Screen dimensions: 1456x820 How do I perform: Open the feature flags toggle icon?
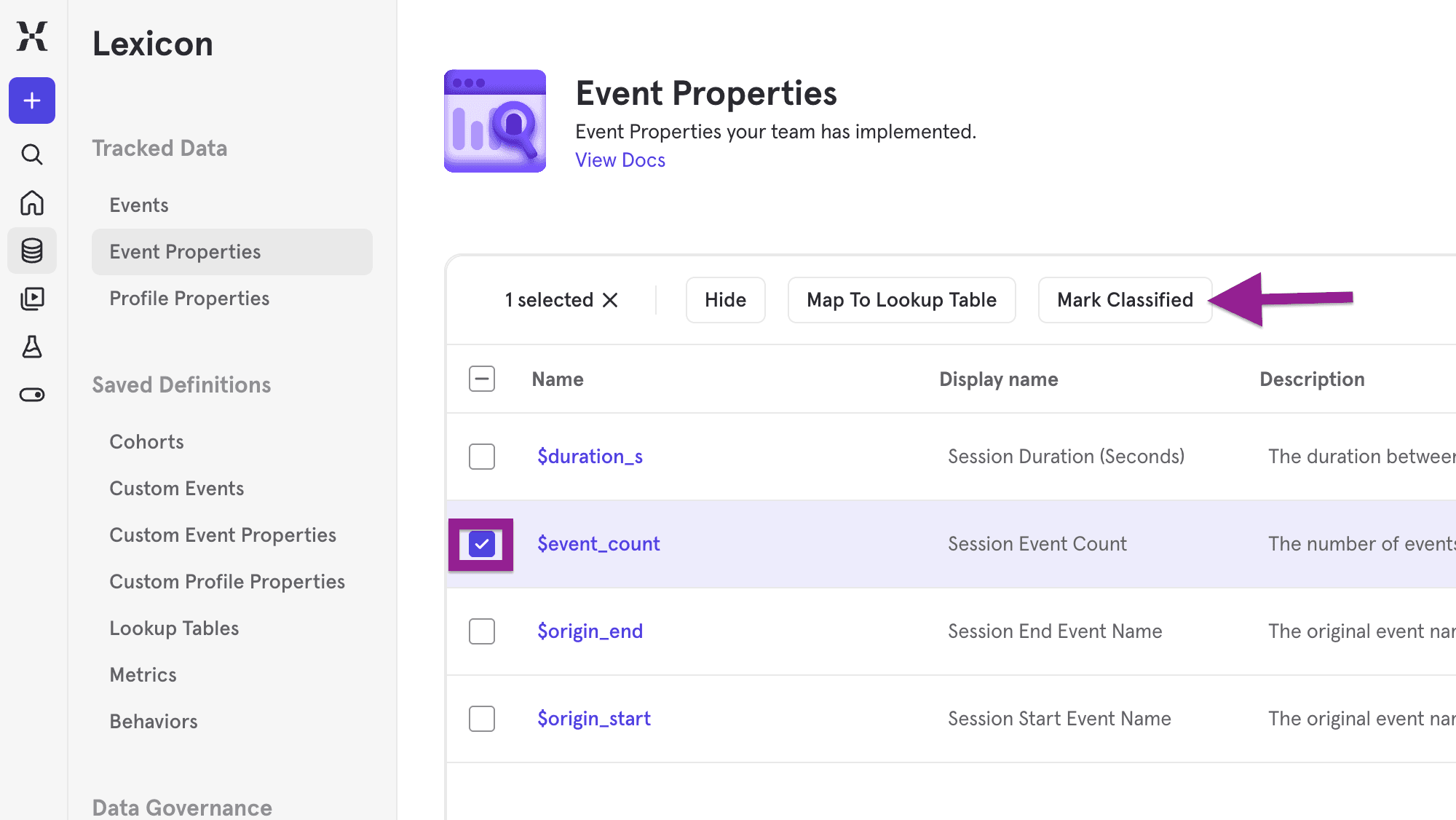coord(32,395)
